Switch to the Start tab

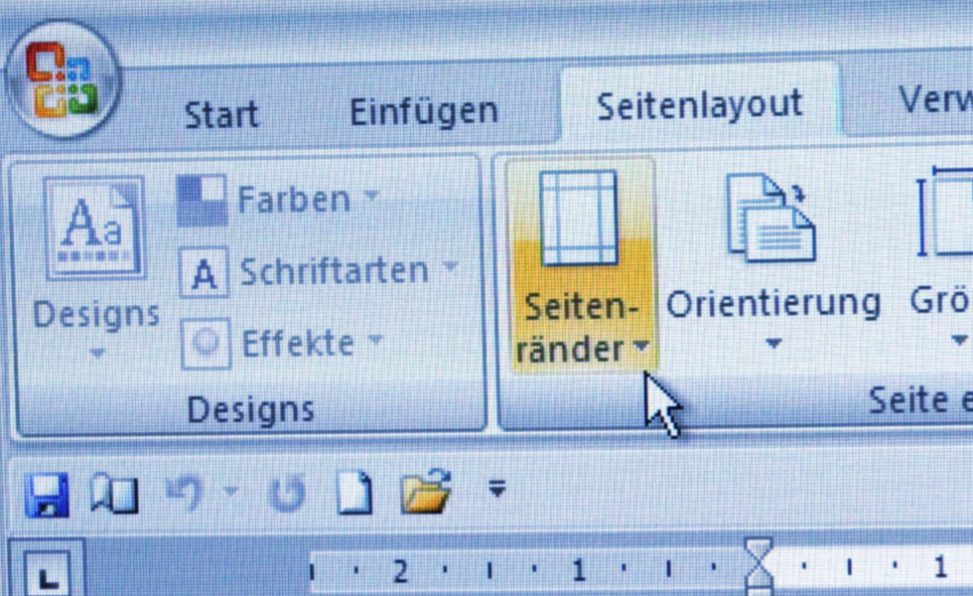tap(222, 115)
